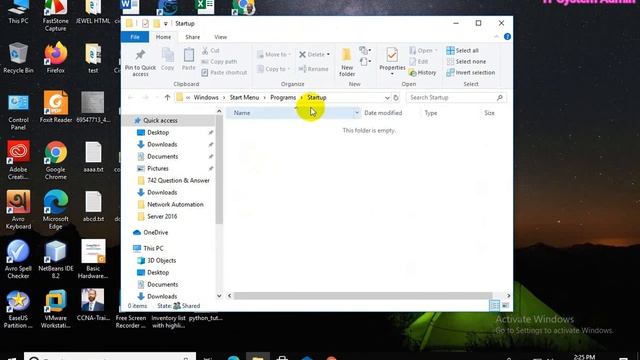Viewport: 640px width, 360px height.
Task: Click Select none in ribbon
Action: [466, 61]
